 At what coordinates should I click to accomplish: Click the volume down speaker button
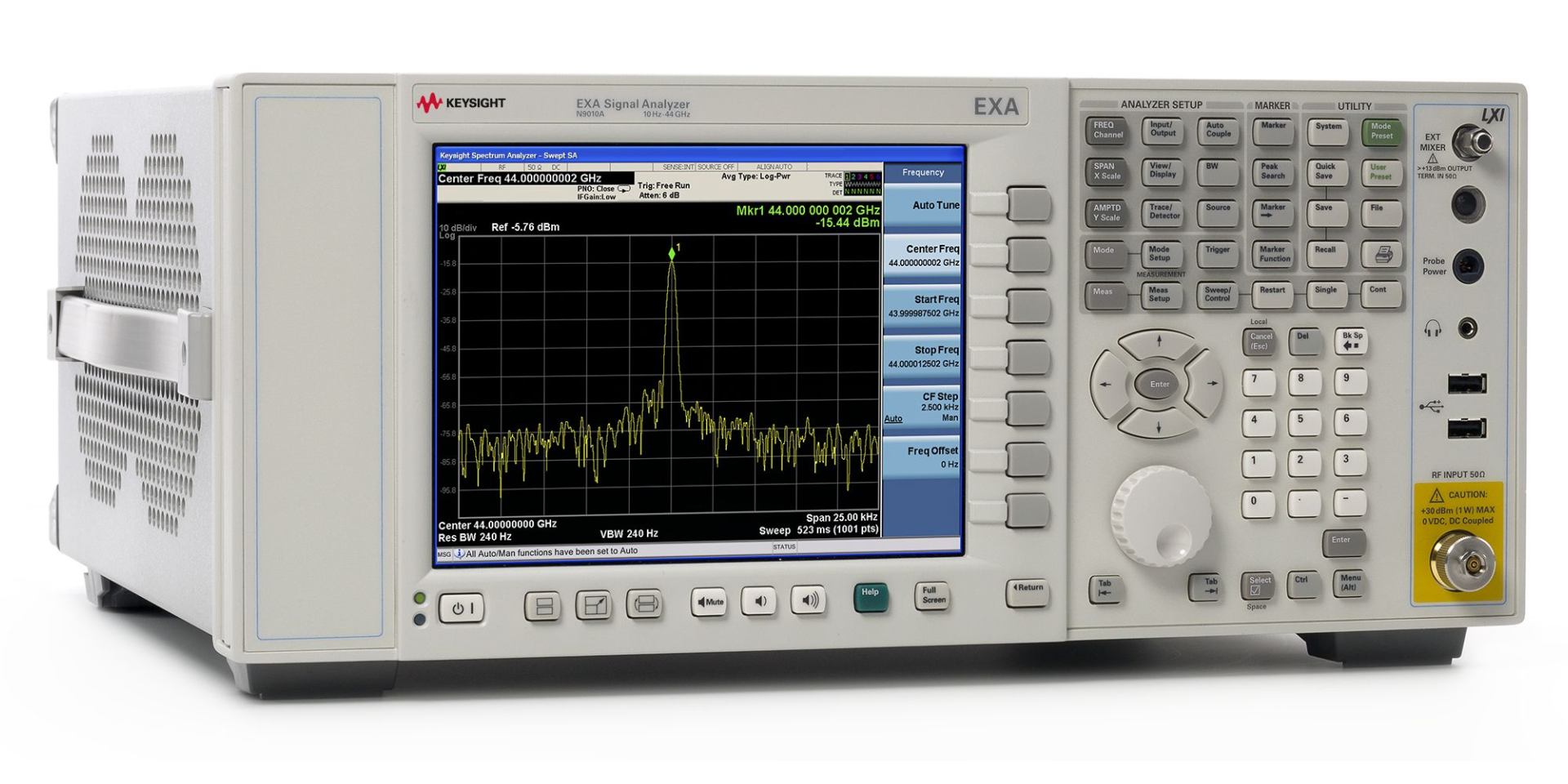(x=759, y=602)
